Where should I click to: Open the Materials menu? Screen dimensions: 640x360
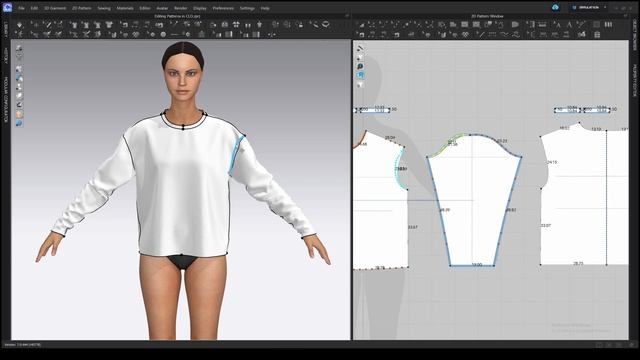pyautogui.click(x=125, y=8)
